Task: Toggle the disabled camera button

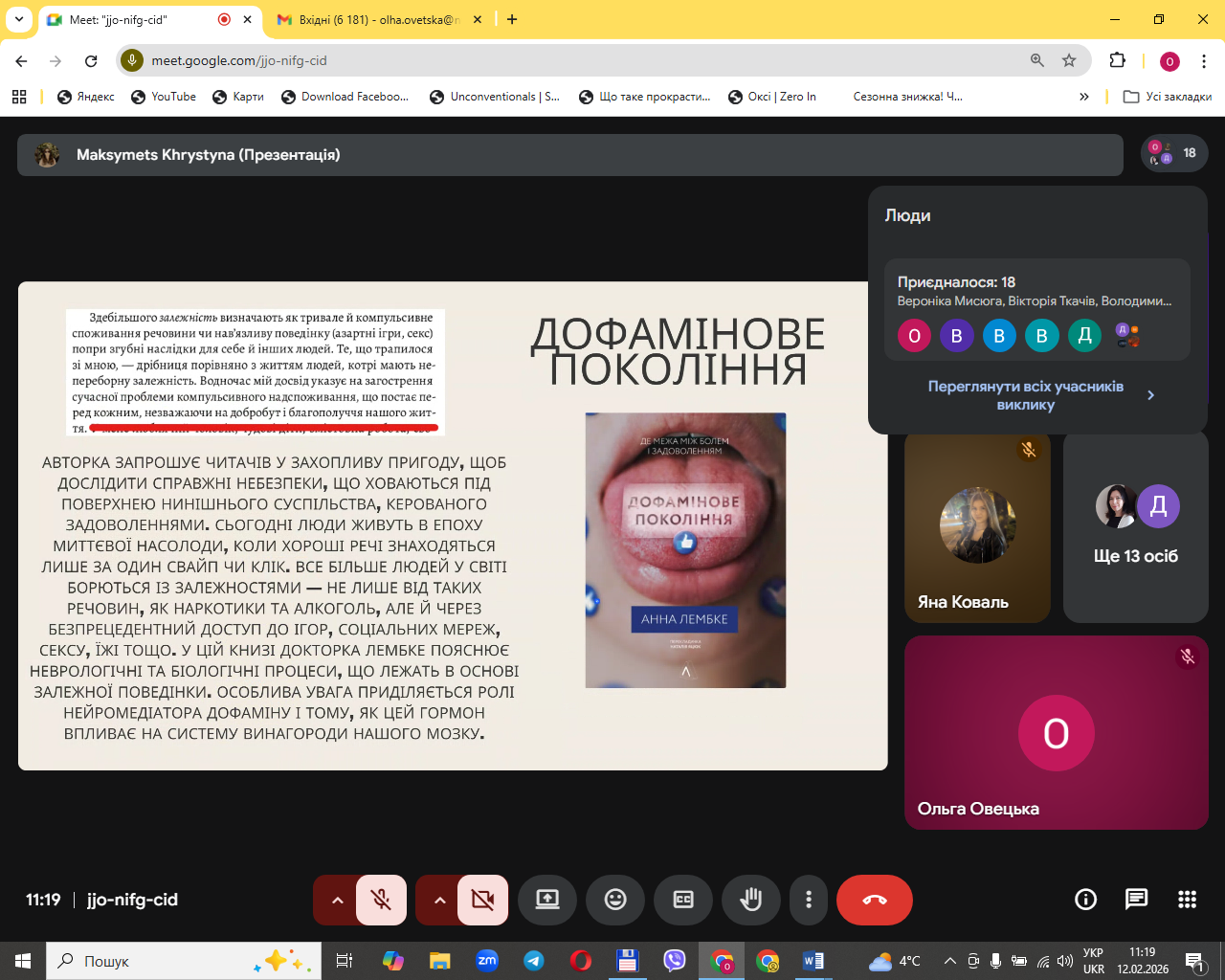Action: point(482,900)
